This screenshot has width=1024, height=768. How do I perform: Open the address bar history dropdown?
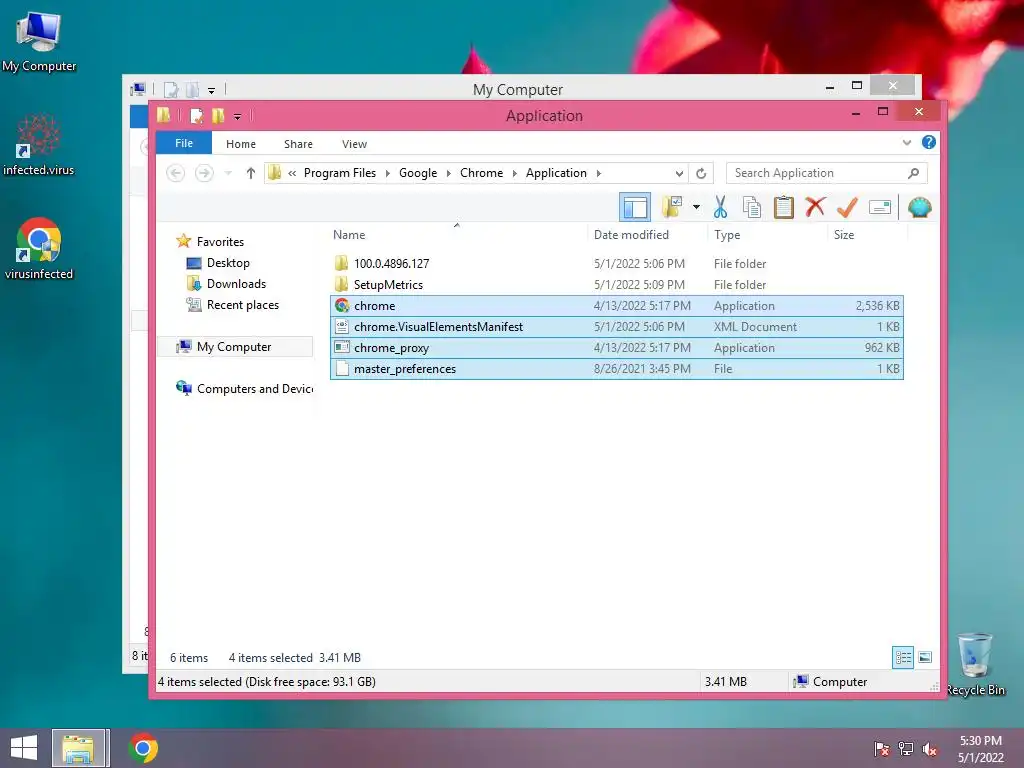coord(679,173)
